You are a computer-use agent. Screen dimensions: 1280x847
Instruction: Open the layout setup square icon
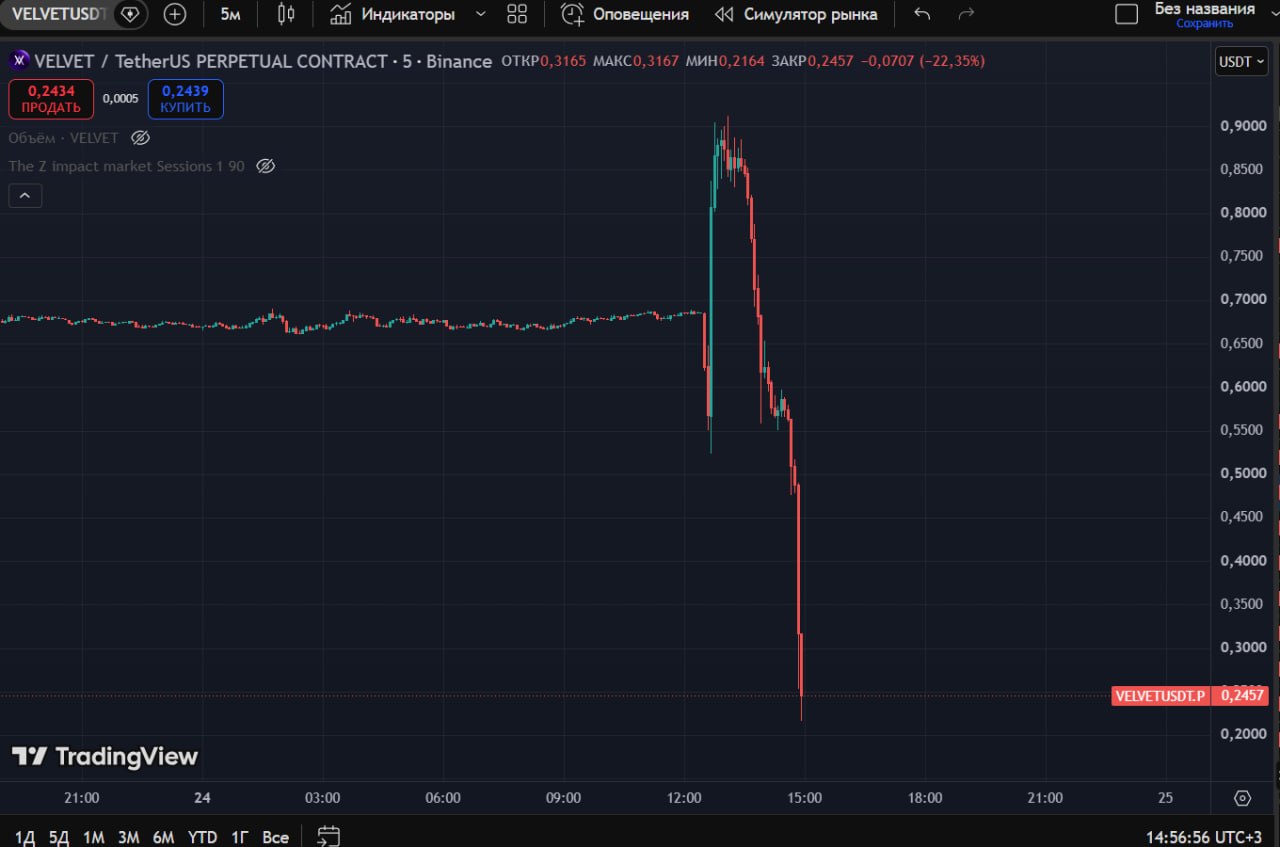pos(1127,14)
